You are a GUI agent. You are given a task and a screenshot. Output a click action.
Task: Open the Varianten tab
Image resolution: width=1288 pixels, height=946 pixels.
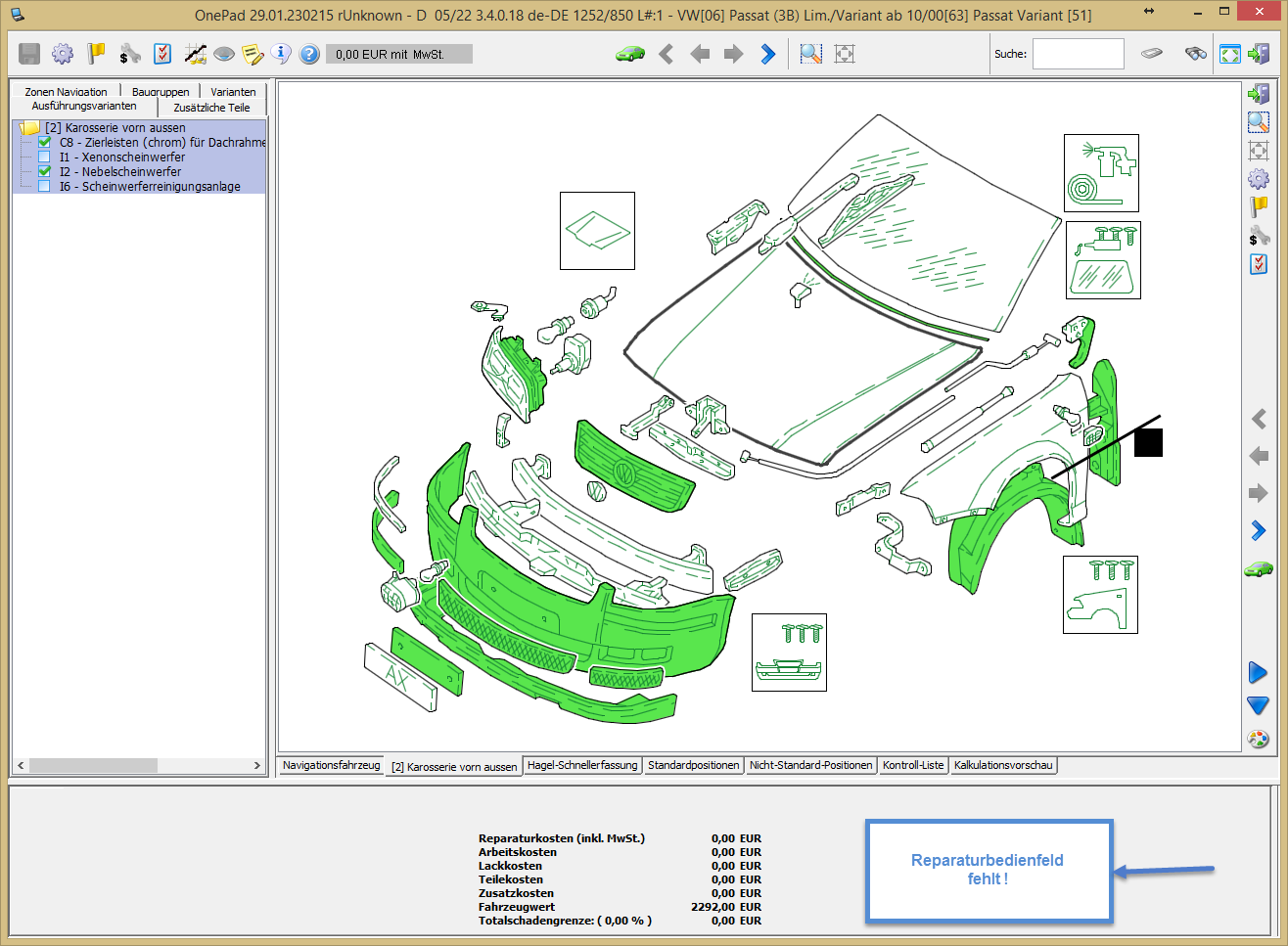pyautogui.click(x=233, y=91)
